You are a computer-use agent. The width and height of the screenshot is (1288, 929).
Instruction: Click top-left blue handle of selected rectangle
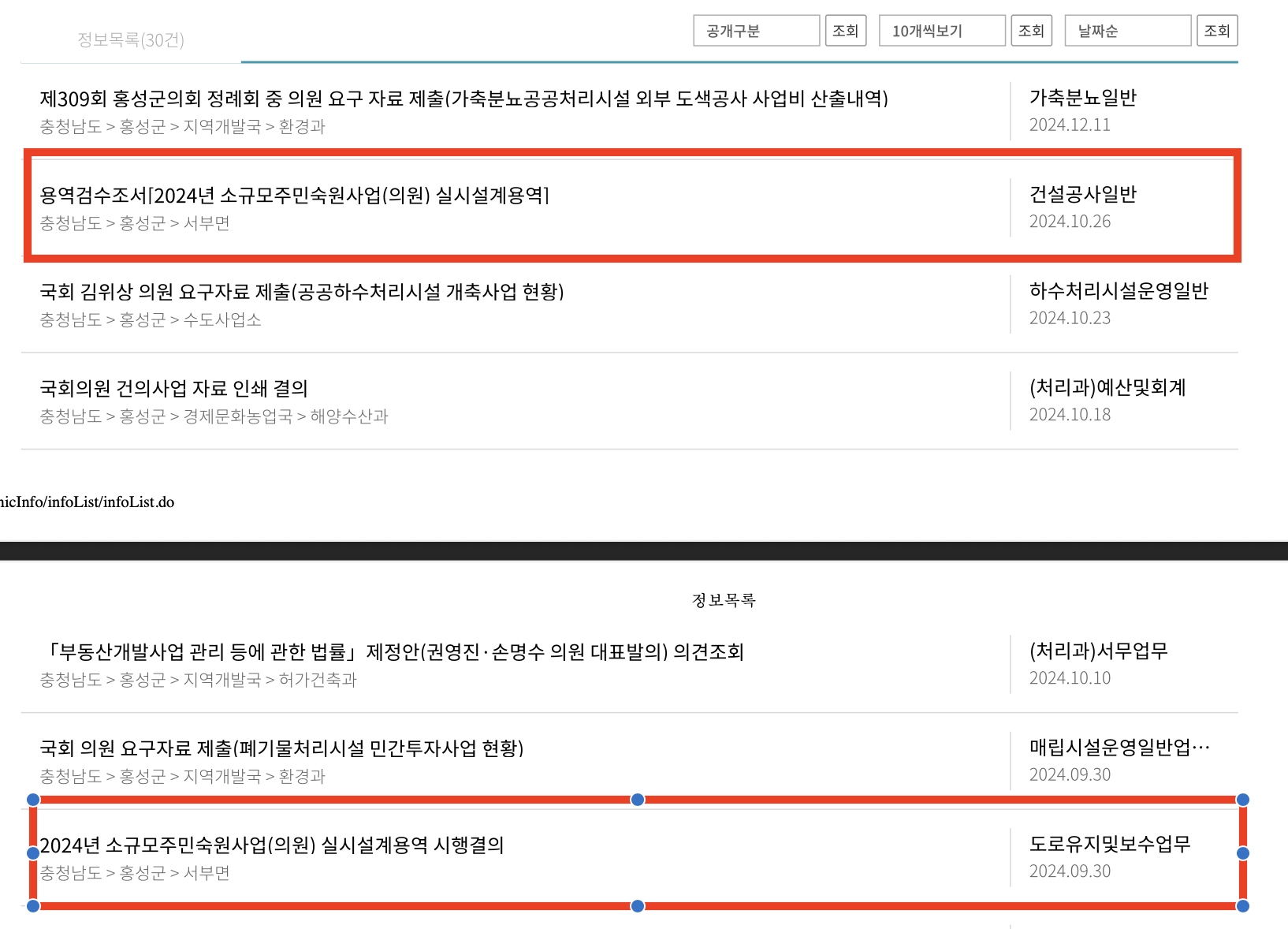click(x=33, y=800)
